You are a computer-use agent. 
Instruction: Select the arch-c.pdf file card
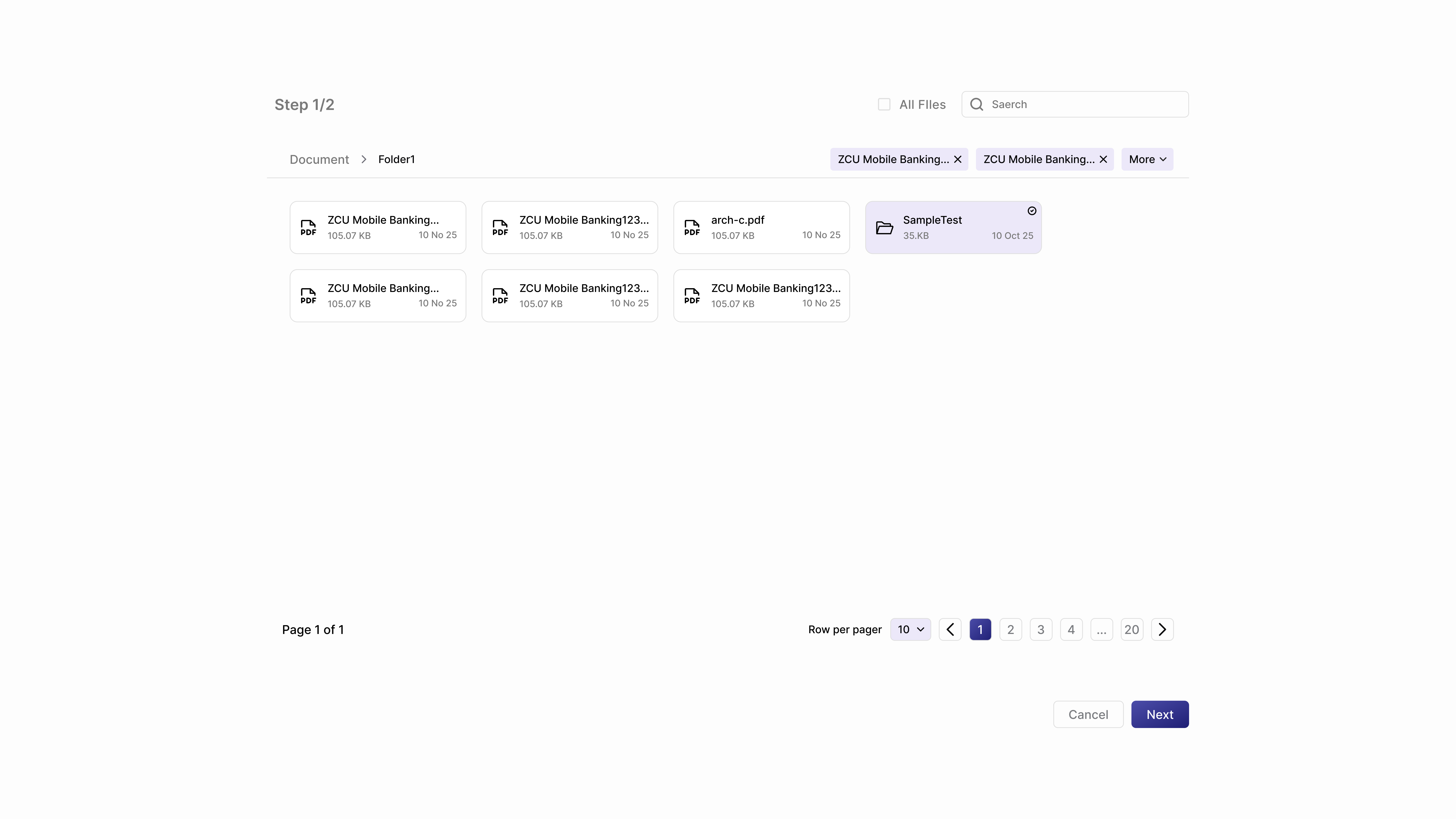[x=761, y=227]
